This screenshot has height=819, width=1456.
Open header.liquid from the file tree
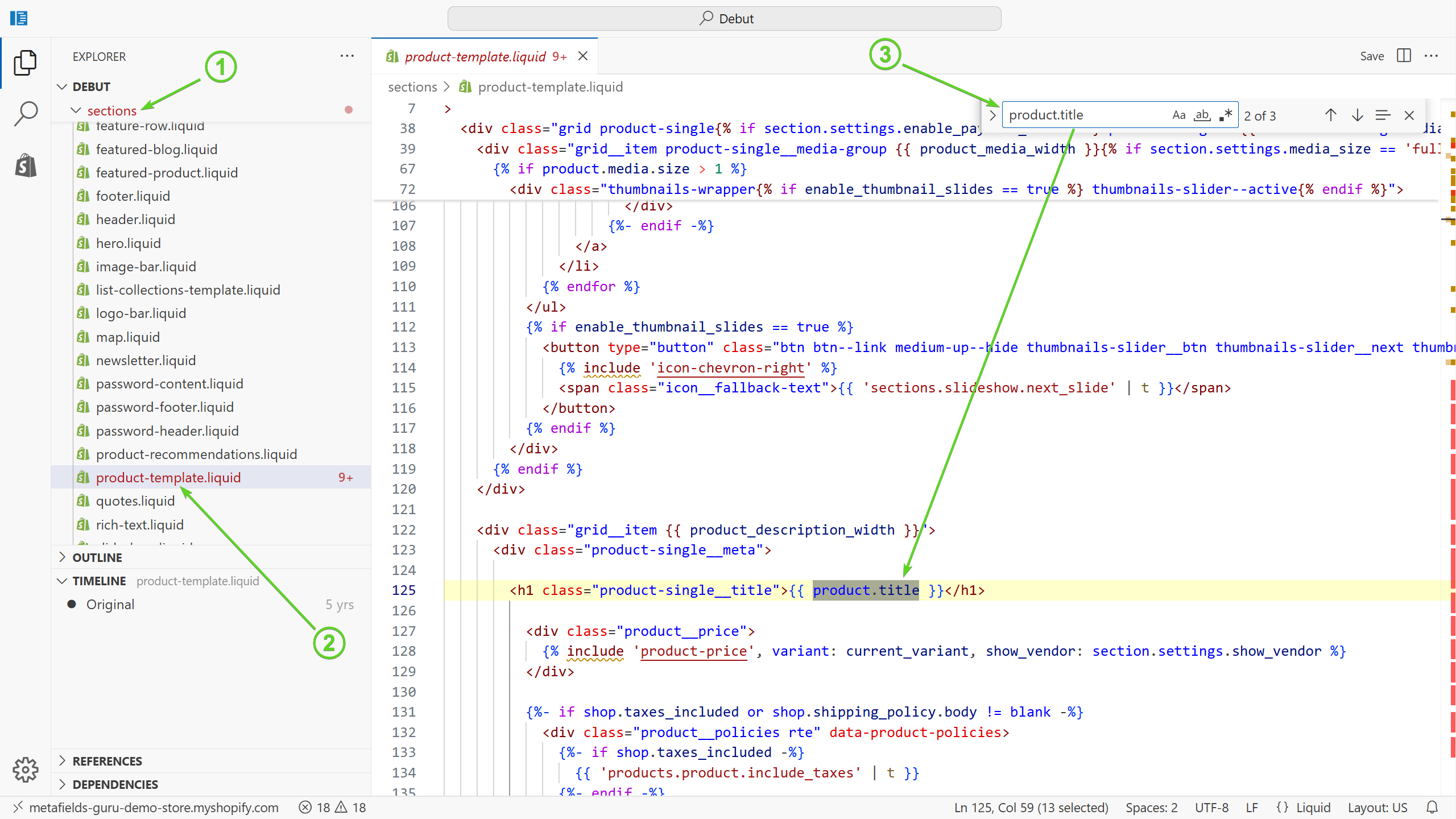pyautogui.click(x=135, y=220)
